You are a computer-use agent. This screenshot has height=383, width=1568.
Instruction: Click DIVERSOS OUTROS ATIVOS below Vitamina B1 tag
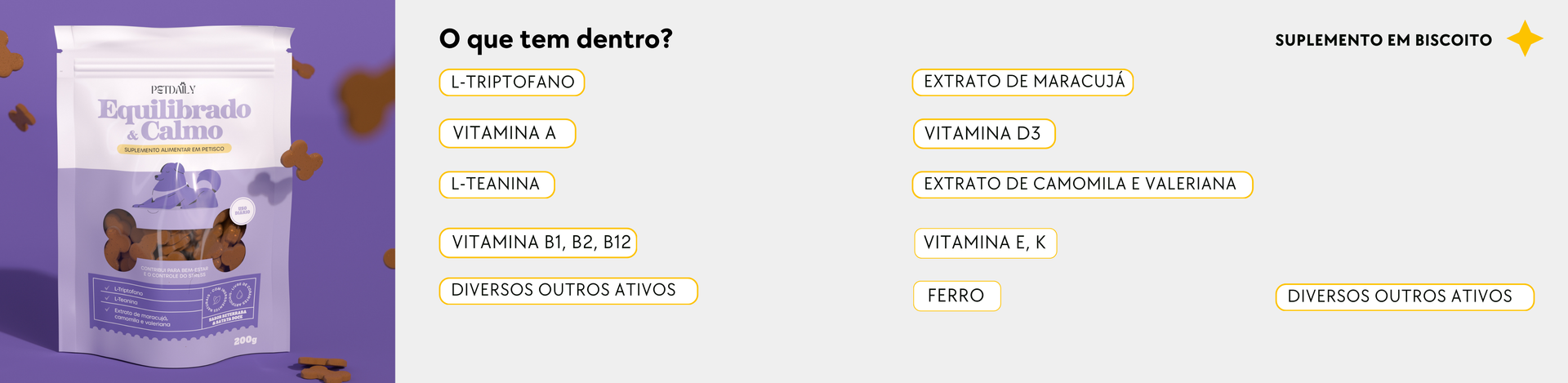[568, 291]
